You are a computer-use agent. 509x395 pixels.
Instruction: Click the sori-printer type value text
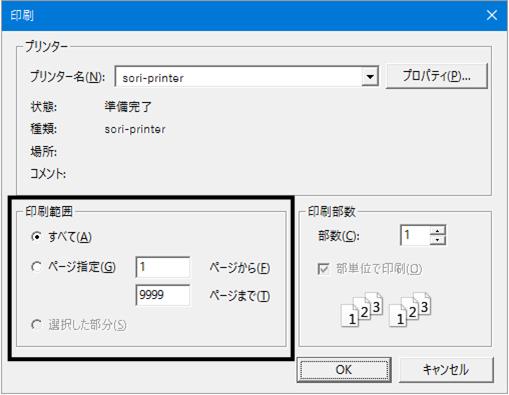tap(135, 129)
